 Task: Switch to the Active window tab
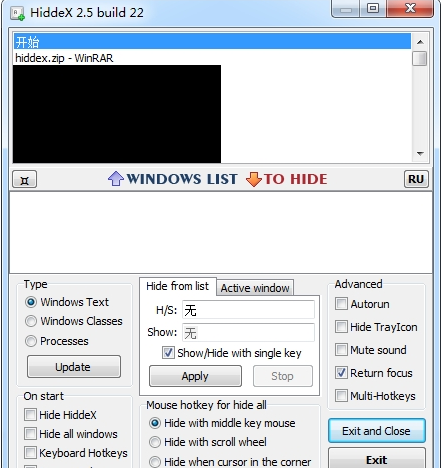coord(255,288)
